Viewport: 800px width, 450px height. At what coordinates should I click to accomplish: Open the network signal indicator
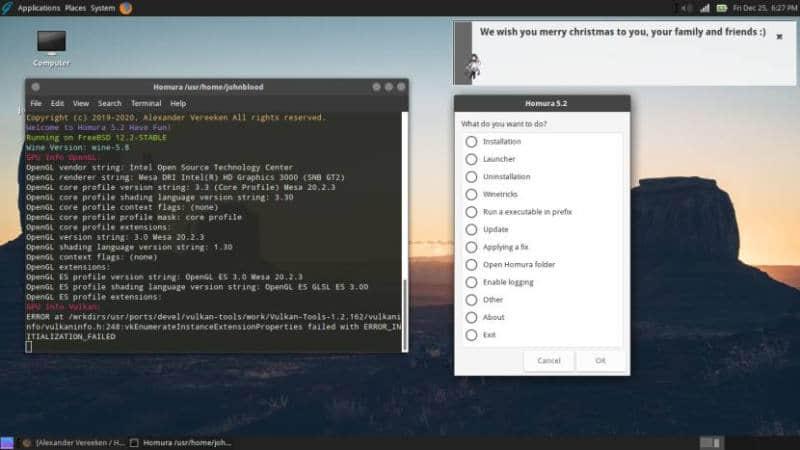point(704,8)
